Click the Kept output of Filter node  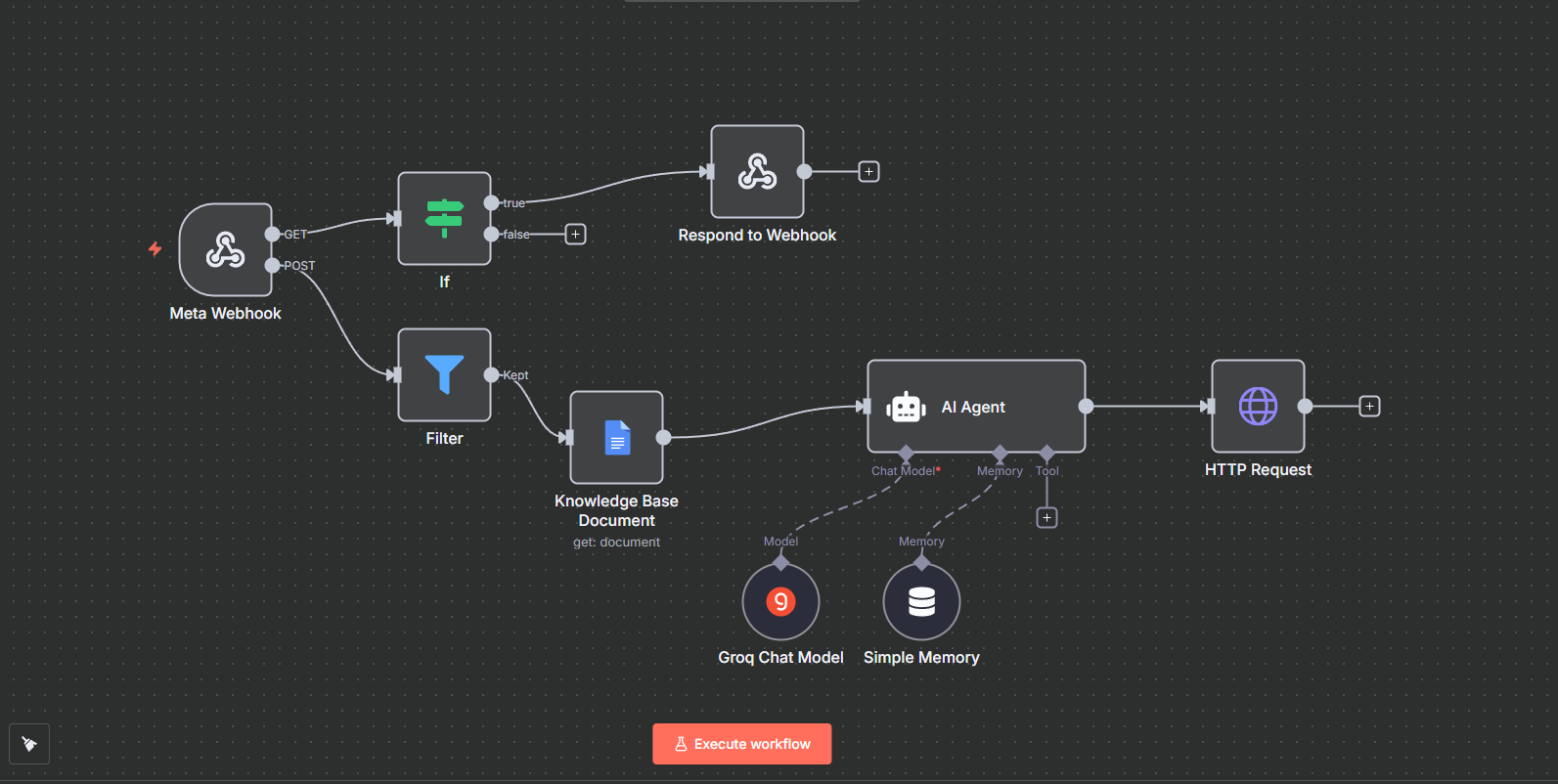[491, 374]
